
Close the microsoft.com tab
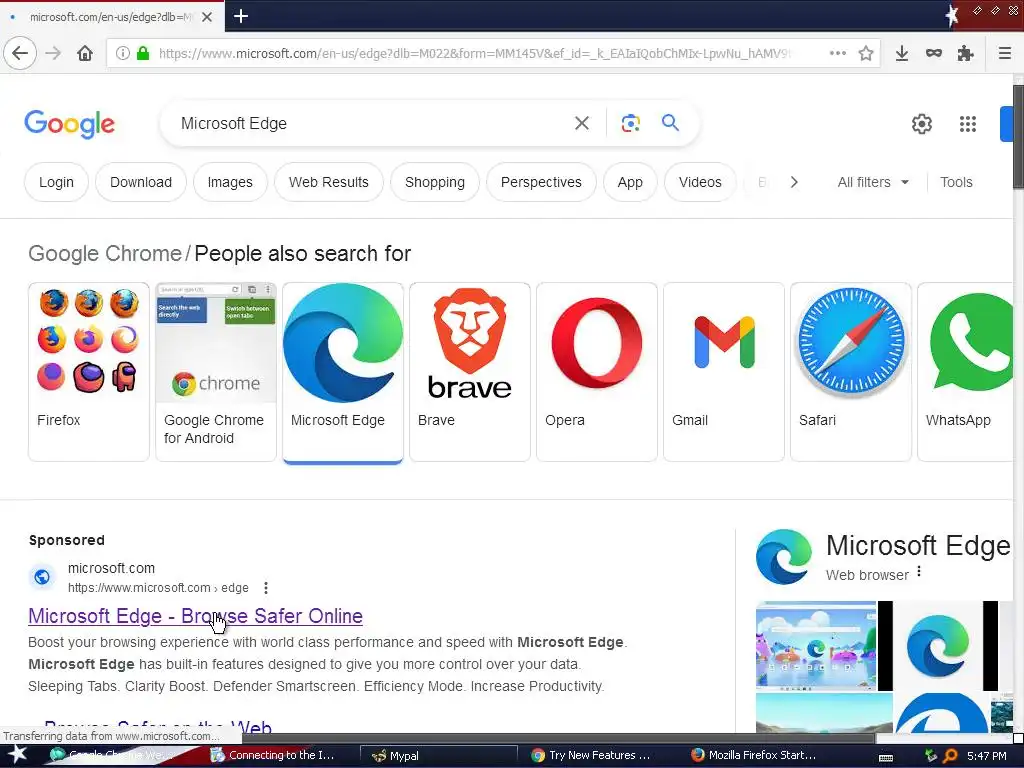tap(207, 17)
